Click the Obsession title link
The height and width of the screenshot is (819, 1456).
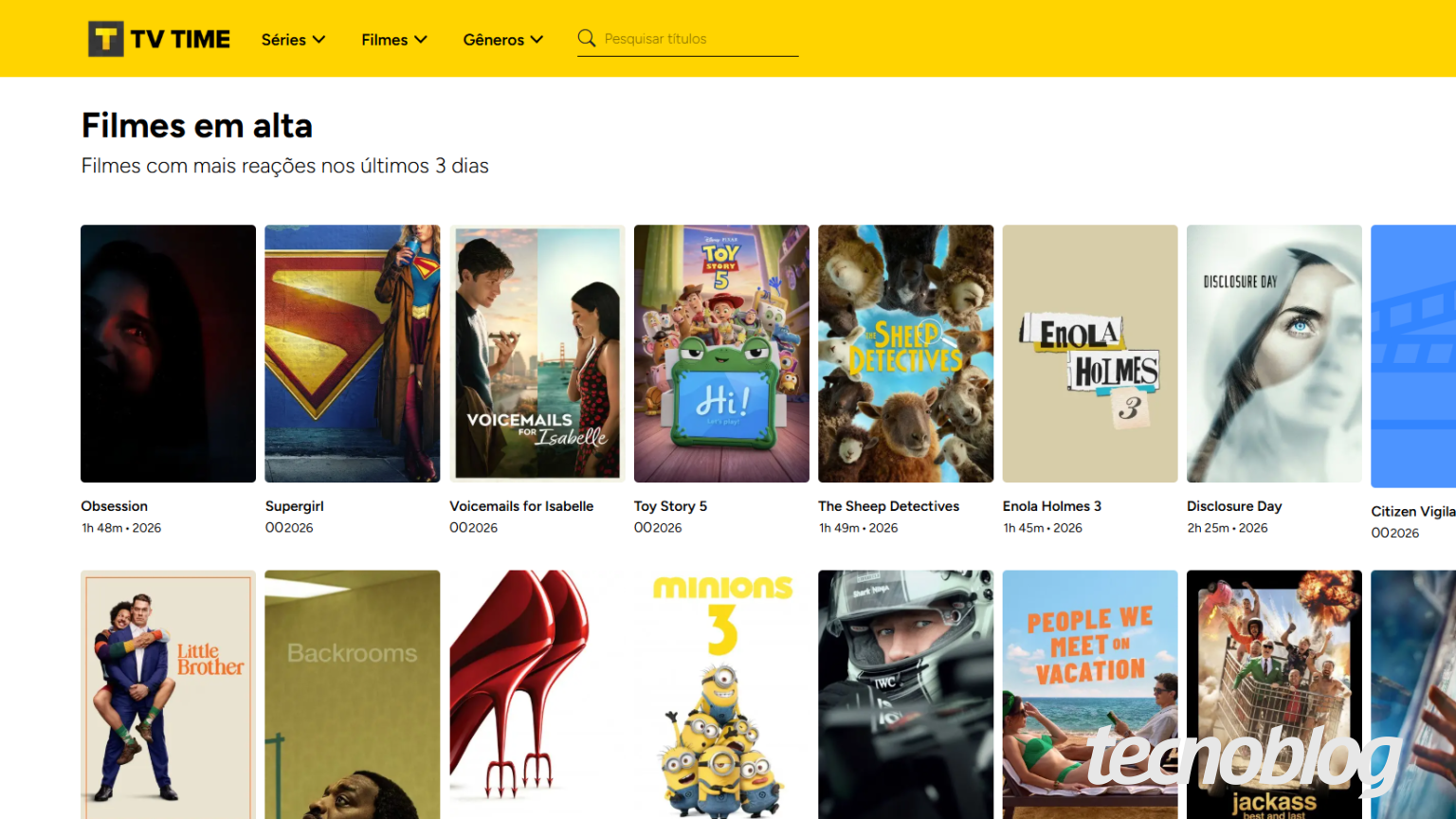pyautogui.click(x=115, y=506)
